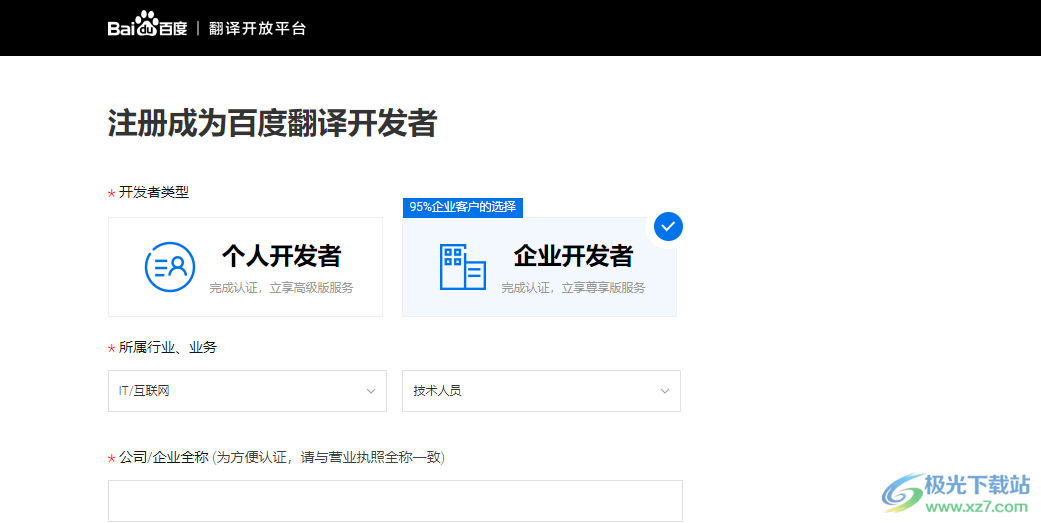Click the blue checkmark badge

(x=668, y=226)
